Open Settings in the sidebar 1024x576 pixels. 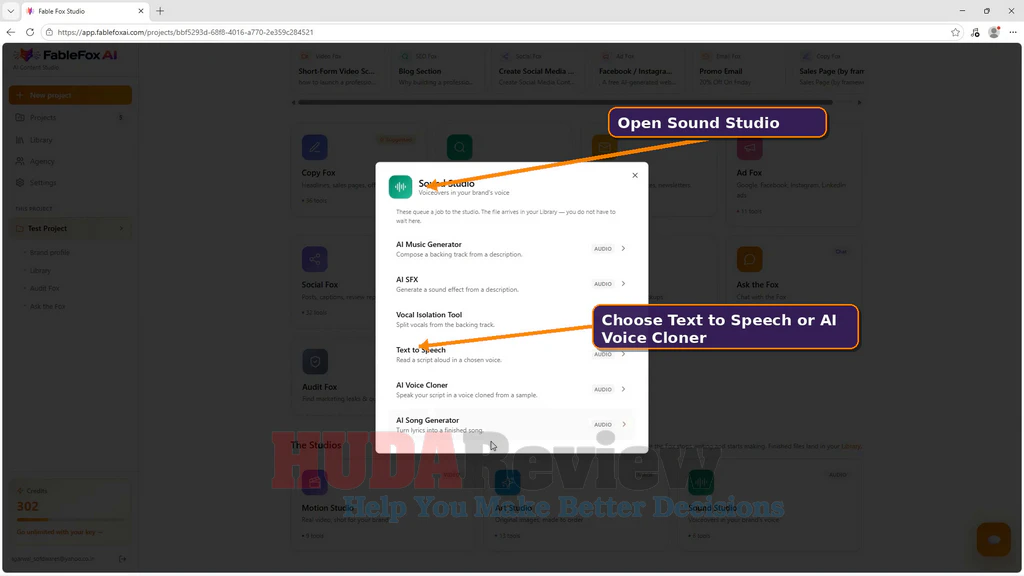point(70,183)
